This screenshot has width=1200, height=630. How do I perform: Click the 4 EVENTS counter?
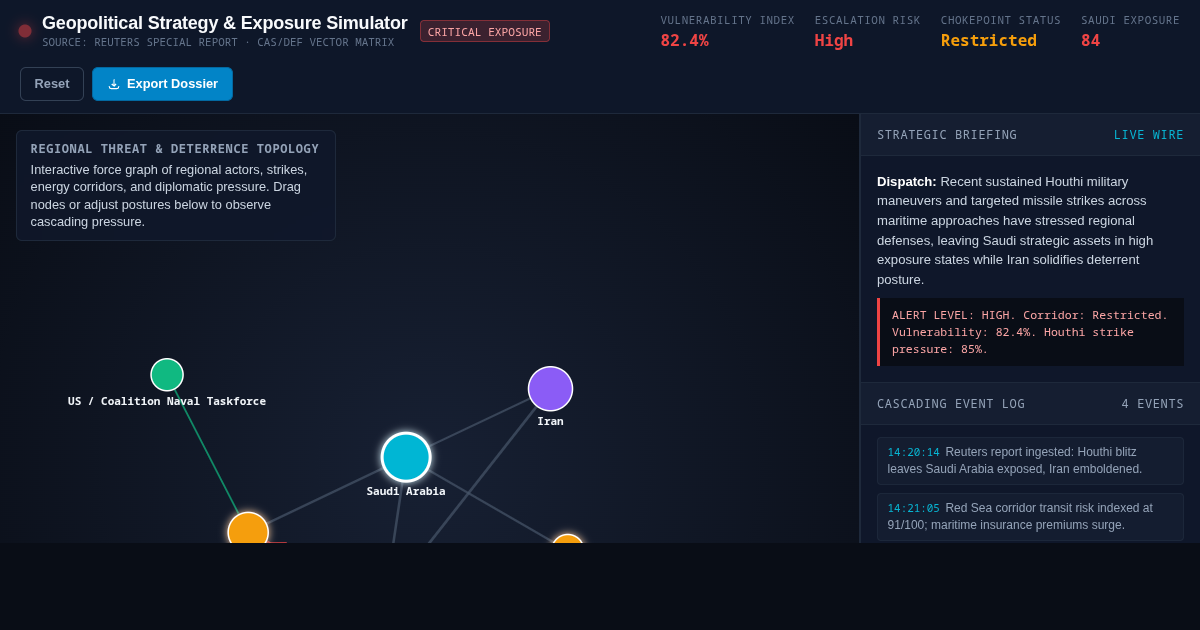coord(1152,404)
